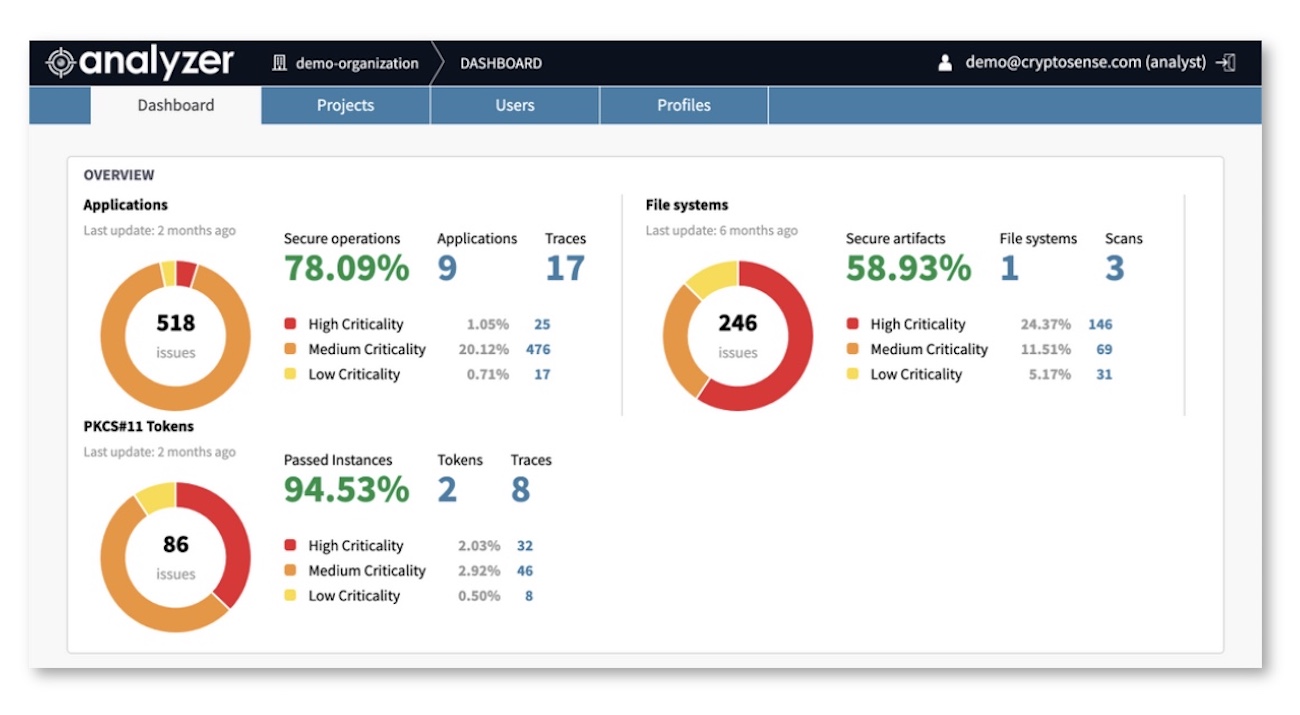
Task: Click the Applications count showing 9
Action: (x=446, y=267)
